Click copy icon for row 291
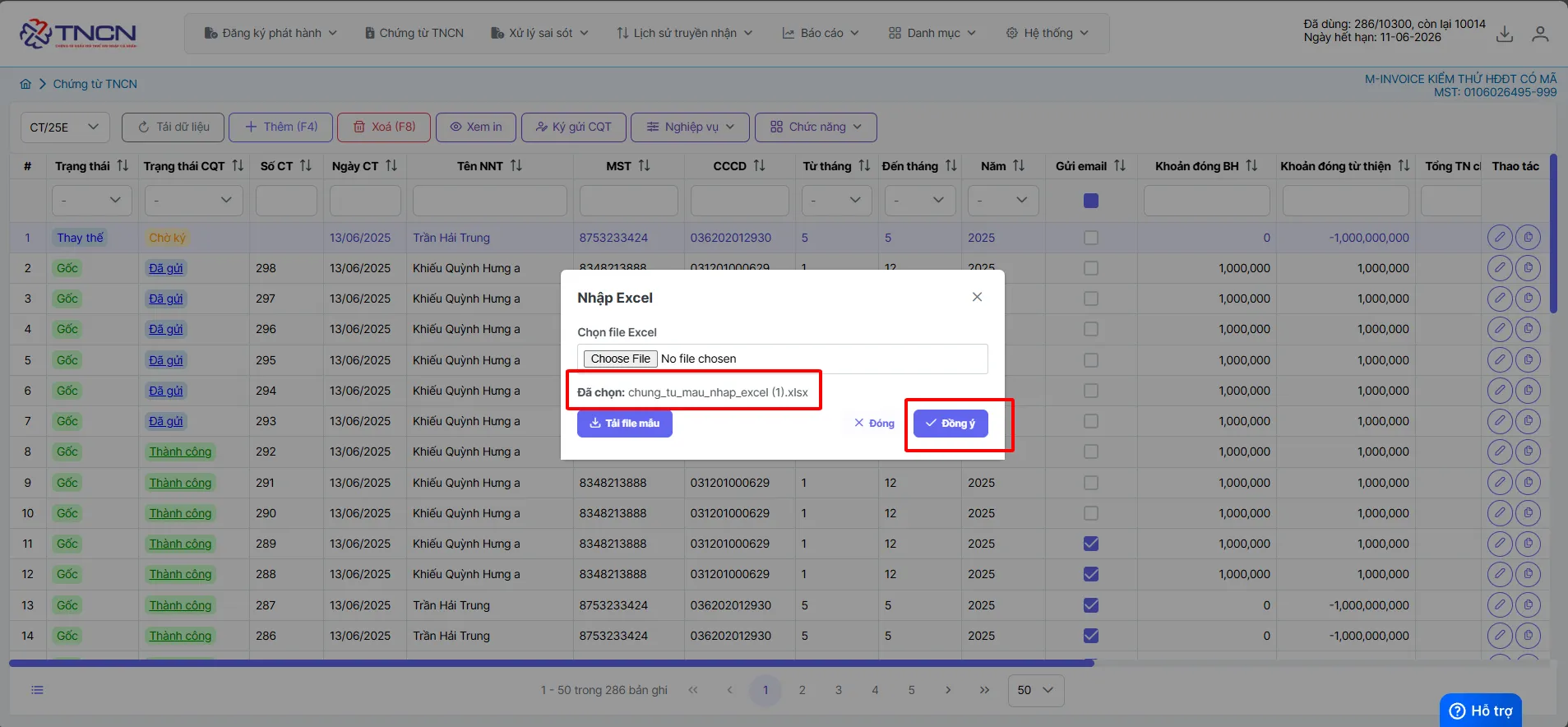Image resolution: width=1568 pixels, height=727 pixels. pyautogui.click(x=1528, y=483)
